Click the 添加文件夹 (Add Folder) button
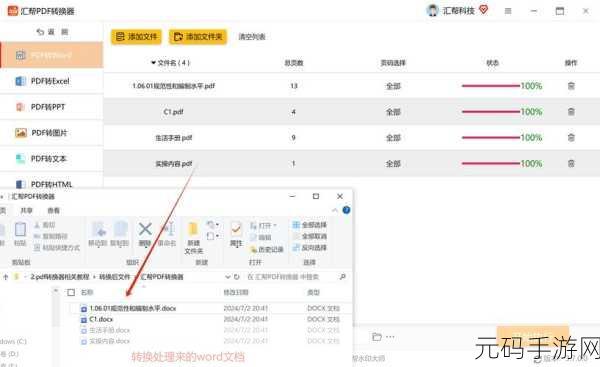The height and width of the screenshot is (367, 600). tap(198, 37)
